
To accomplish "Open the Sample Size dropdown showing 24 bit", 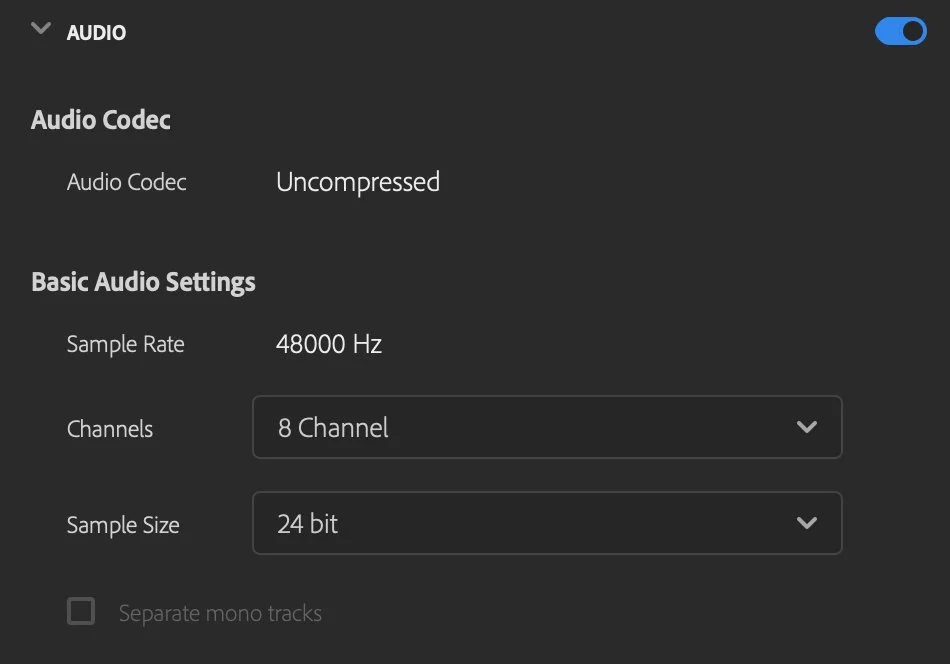I will (x=546, y=523).
